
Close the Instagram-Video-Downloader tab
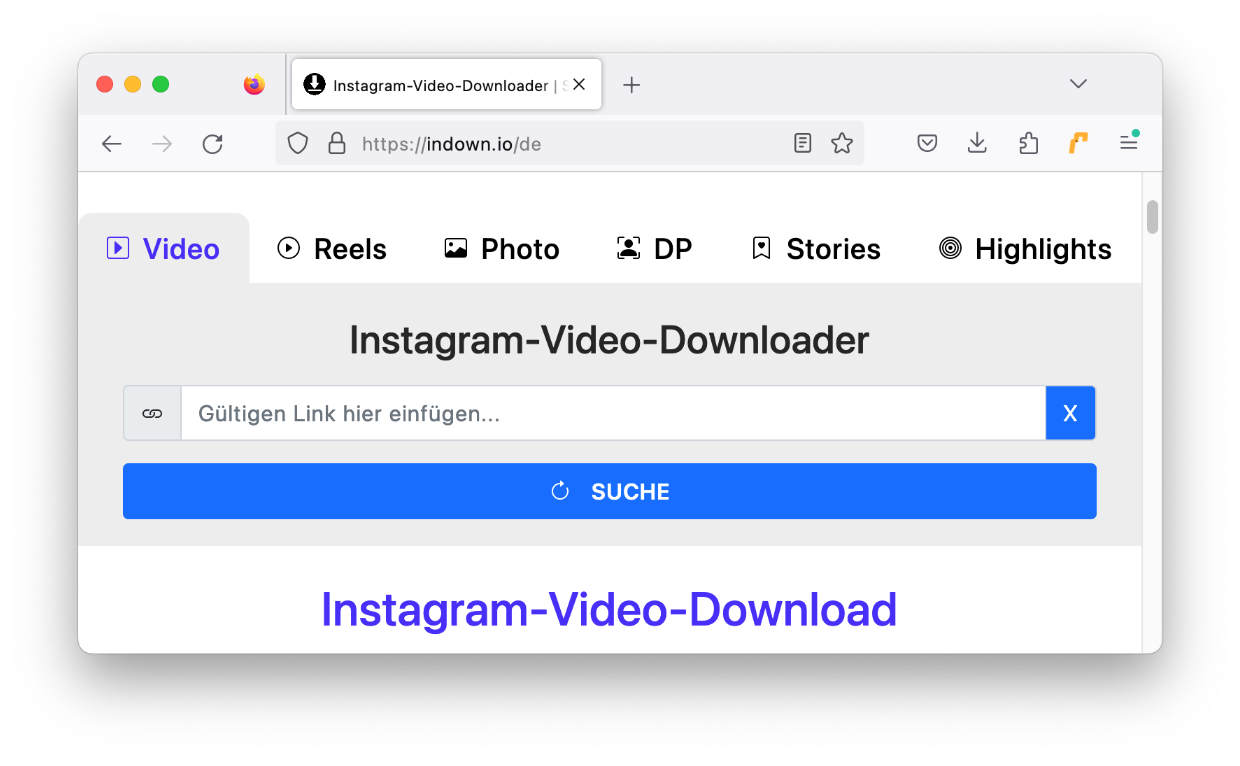579,85
